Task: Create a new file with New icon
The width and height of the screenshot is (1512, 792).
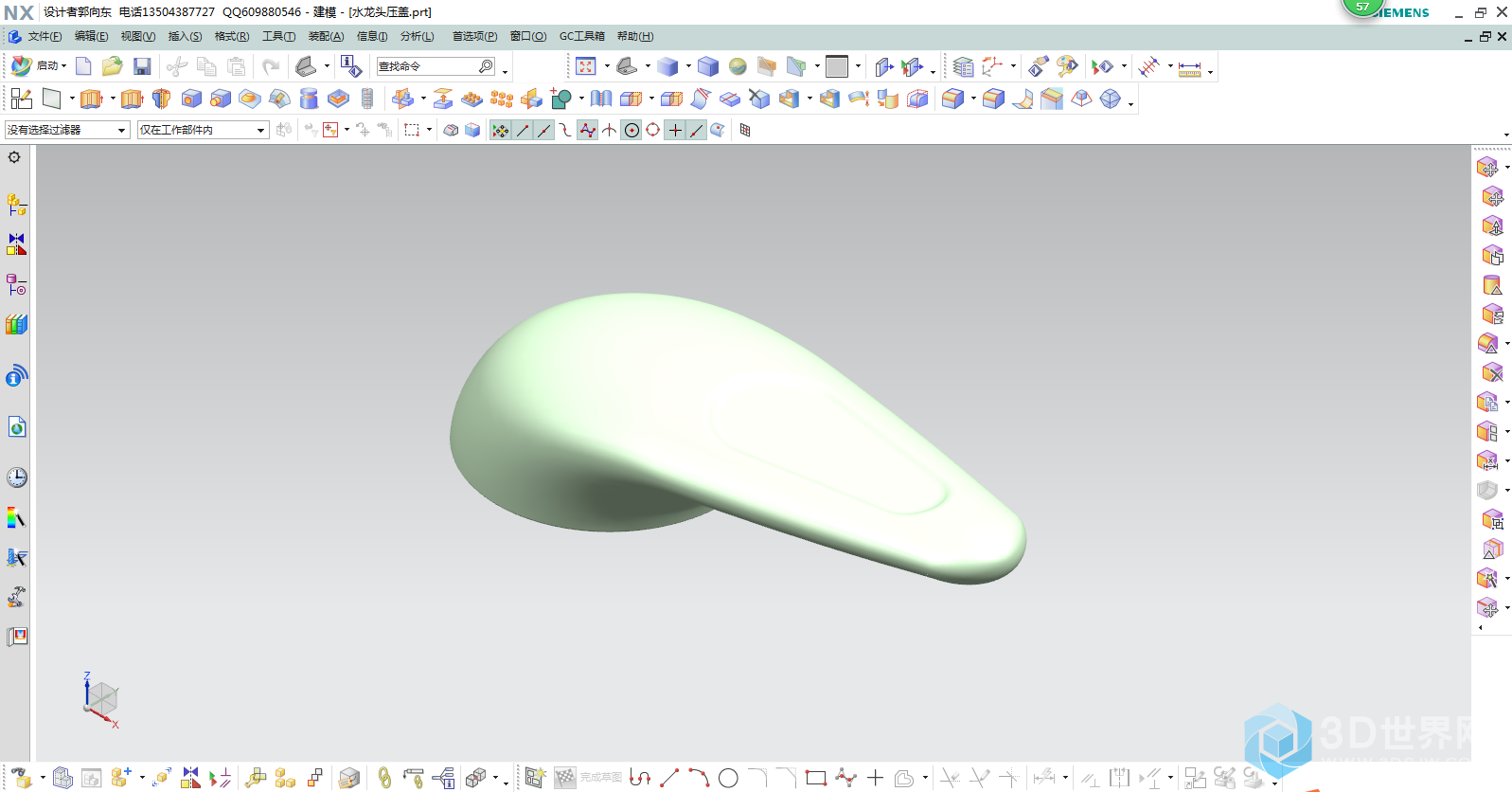Action: 83,66
